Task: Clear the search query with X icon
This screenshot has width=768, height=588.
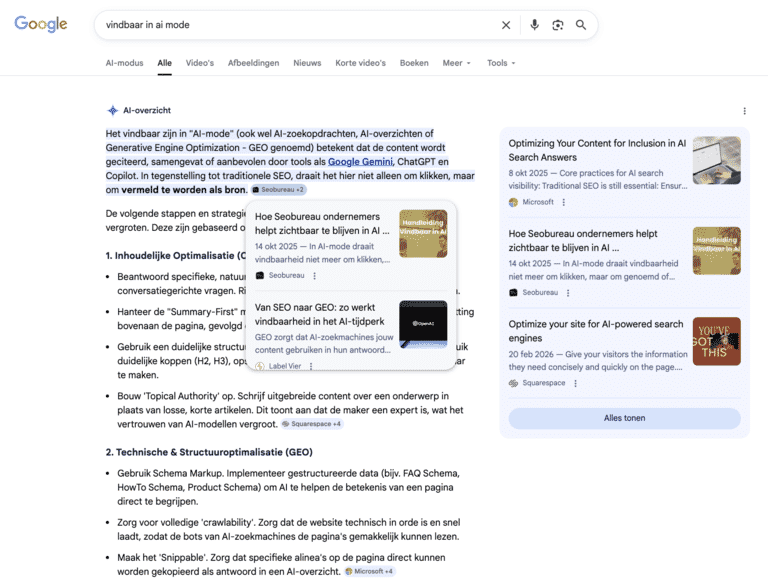Action: [506, 25]
